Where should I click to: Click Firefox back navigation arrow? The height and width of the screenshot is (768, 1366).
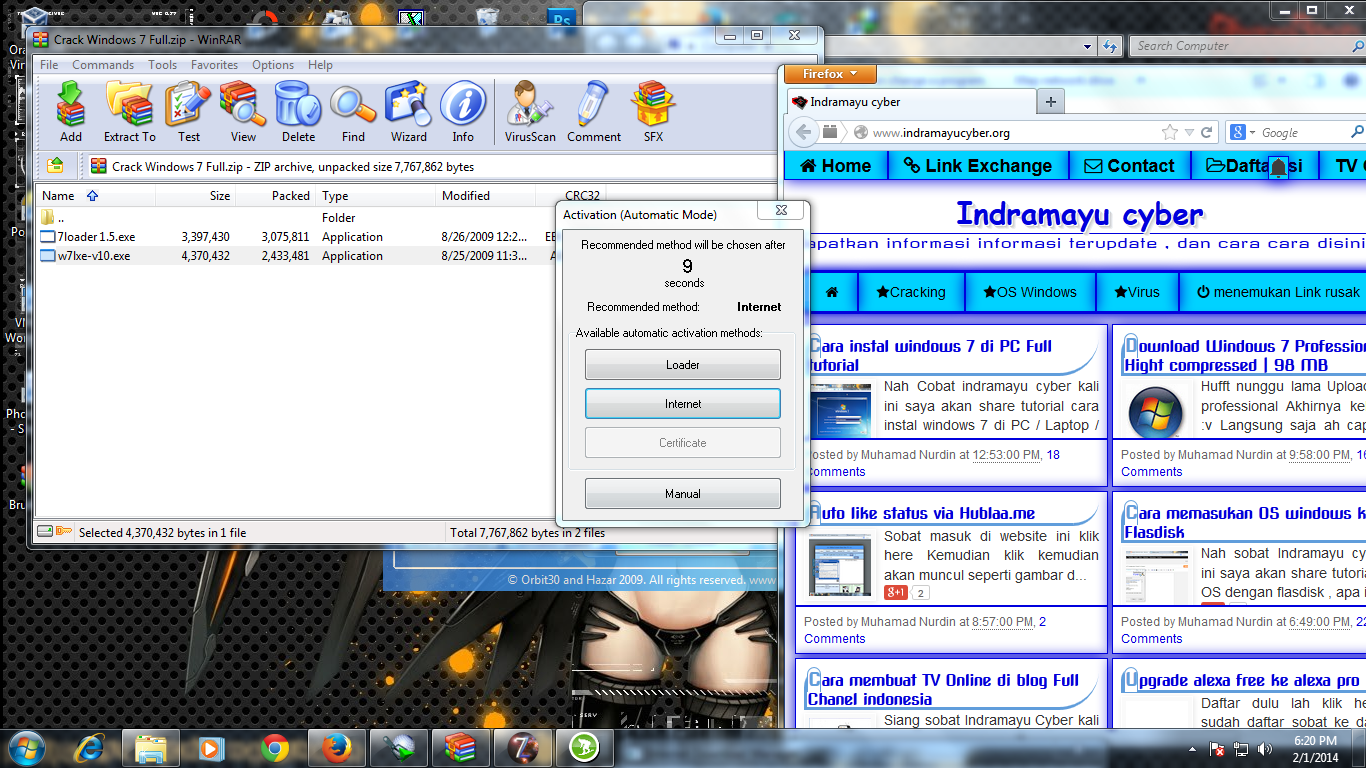(x=803, y=132)
